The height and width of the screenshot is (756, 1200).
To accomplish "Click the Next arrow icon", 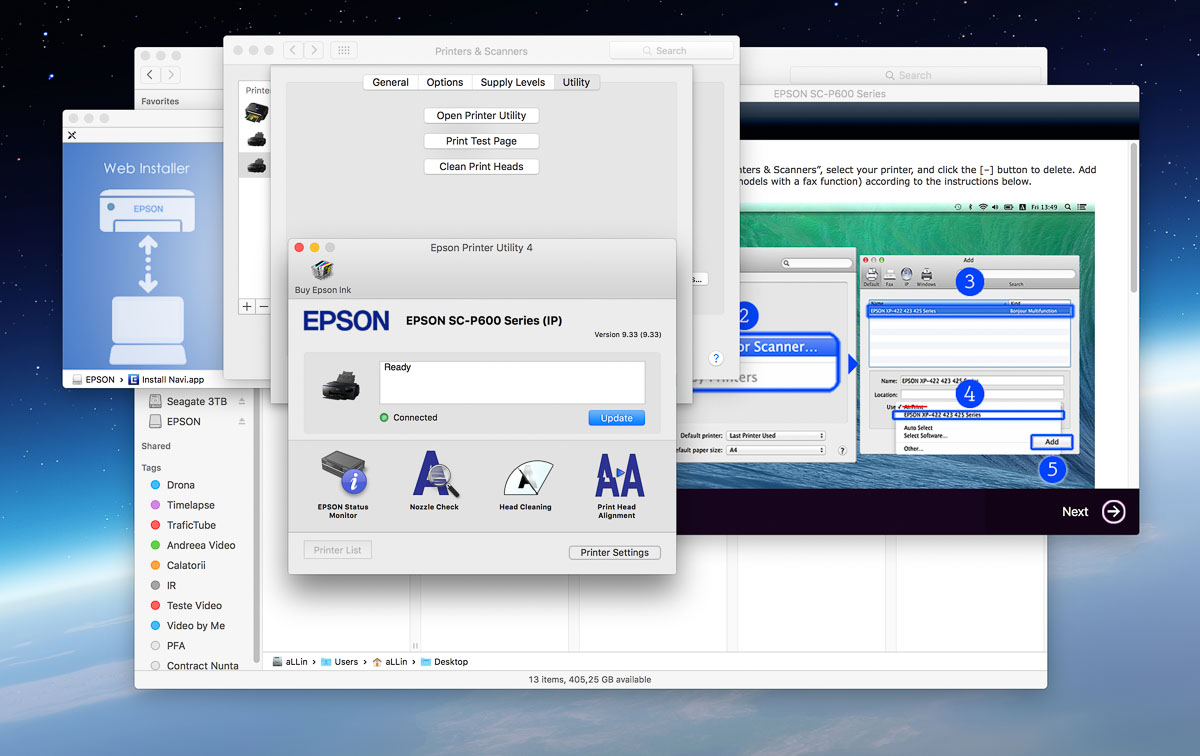I will (x=1113, y=511).
